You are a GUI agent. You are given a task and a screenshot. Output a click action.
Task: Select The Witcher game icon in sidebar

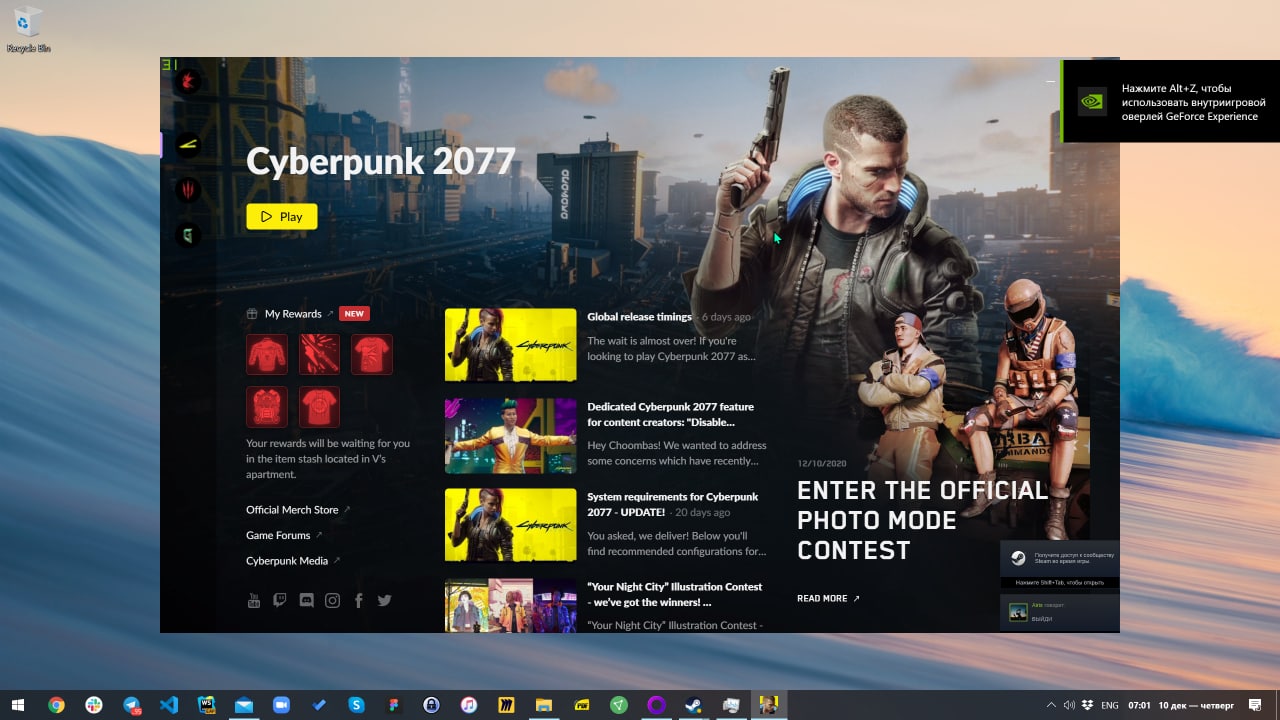187,190
